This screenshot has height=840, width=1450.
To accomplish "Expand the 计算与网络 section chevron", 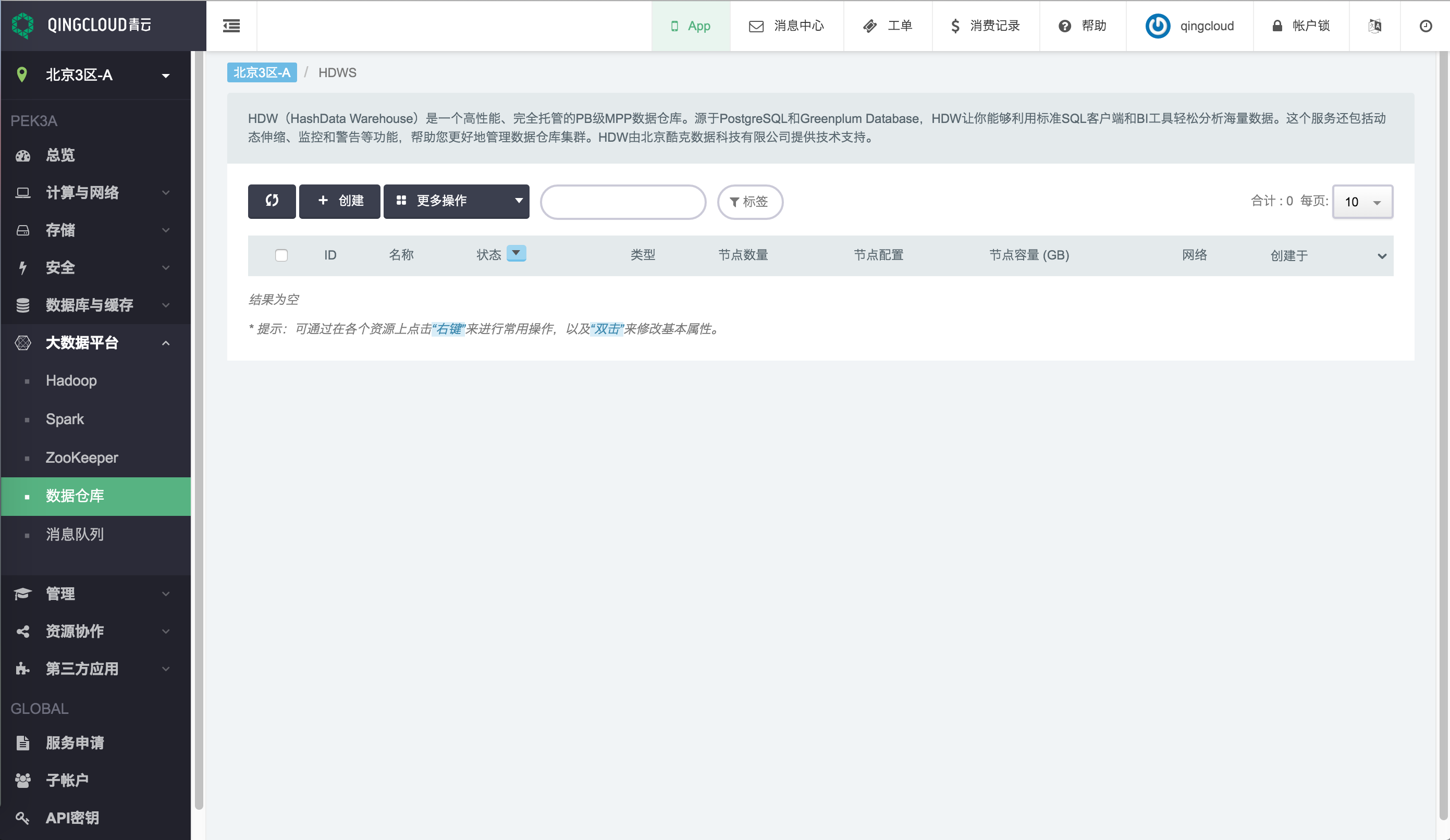I will (x=166, y=193).
